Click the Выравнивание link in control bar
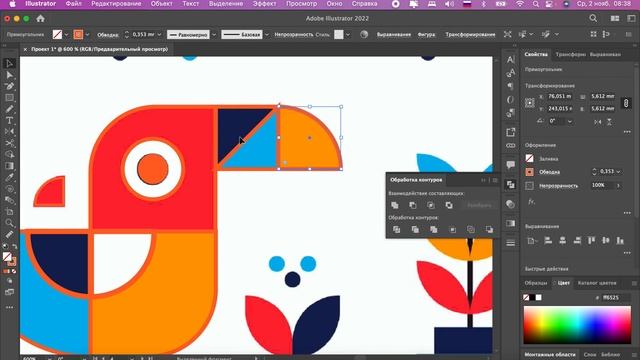Screen dimensions: 640x360 393,35
